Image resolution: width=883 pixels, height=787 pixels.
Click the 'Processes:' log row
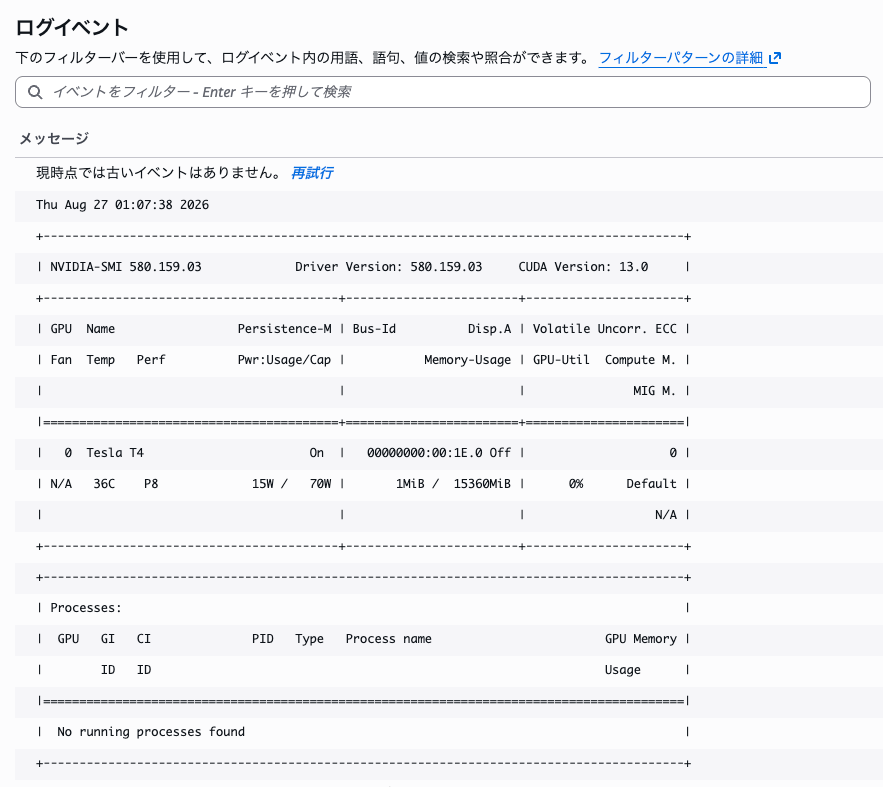449,608
